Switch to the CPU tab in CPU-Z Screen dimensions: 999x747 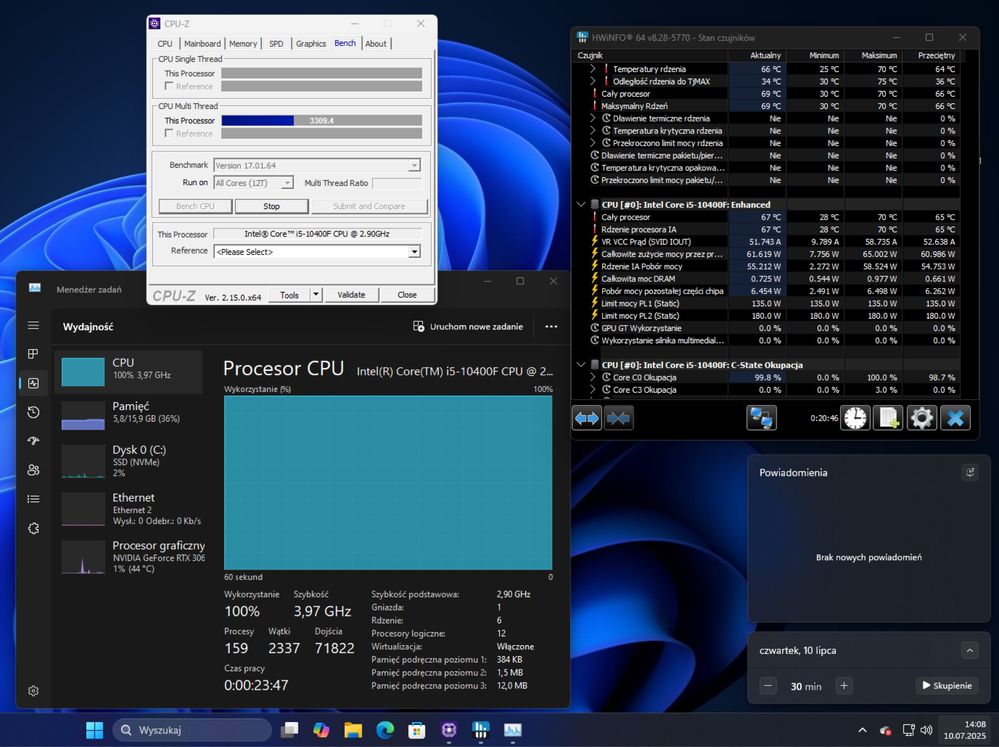click(165, 43)
